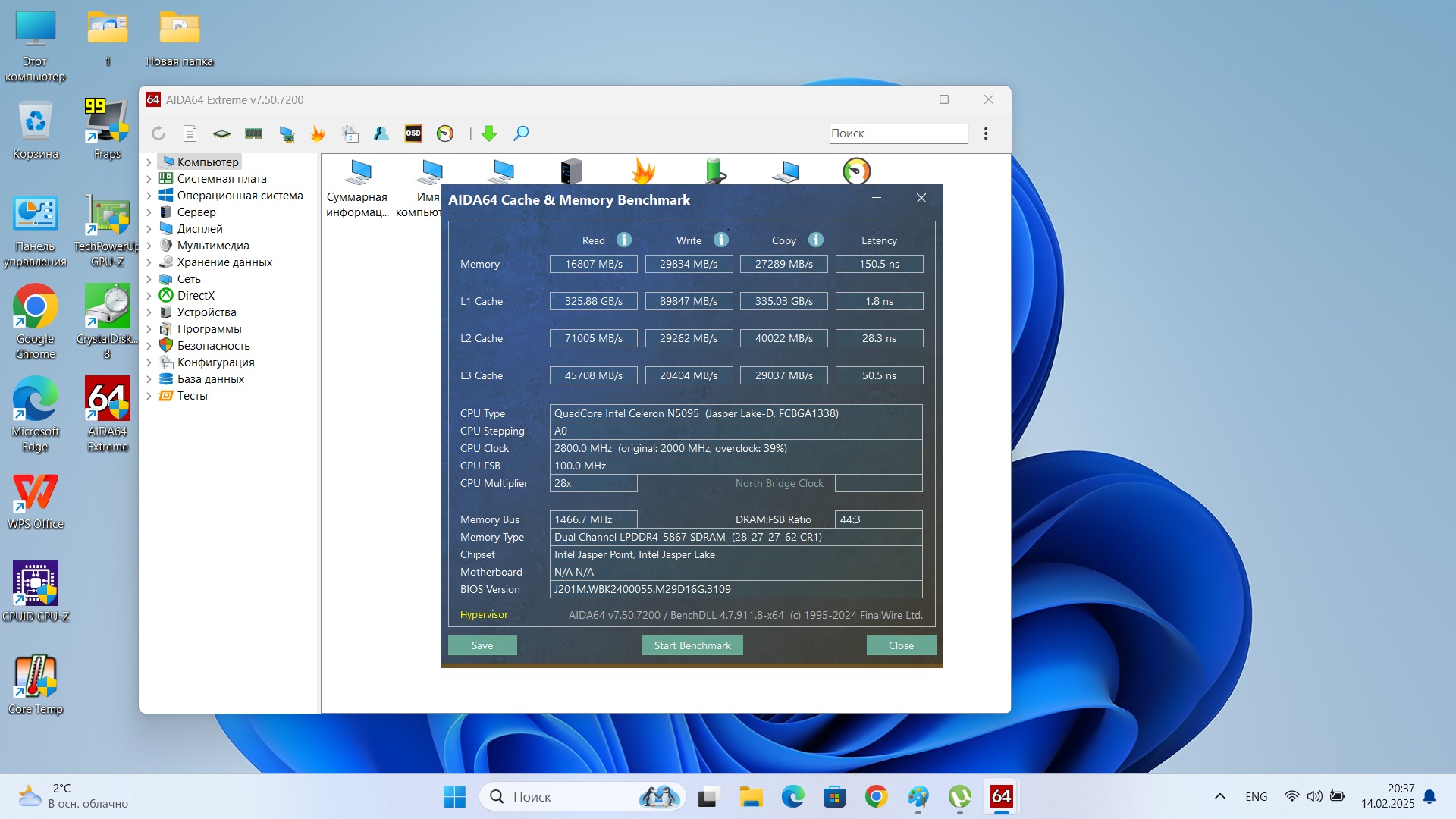This screenshot has width=1456, height=819.
Task: Click the Close button in benchmark dialog
Action: (901, 645)
